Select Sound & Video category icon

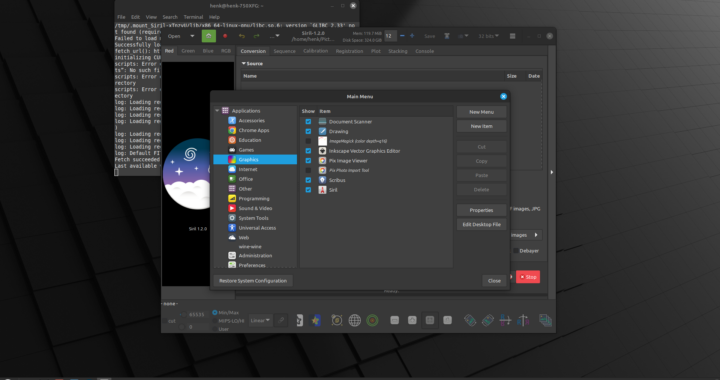(232, 208)
